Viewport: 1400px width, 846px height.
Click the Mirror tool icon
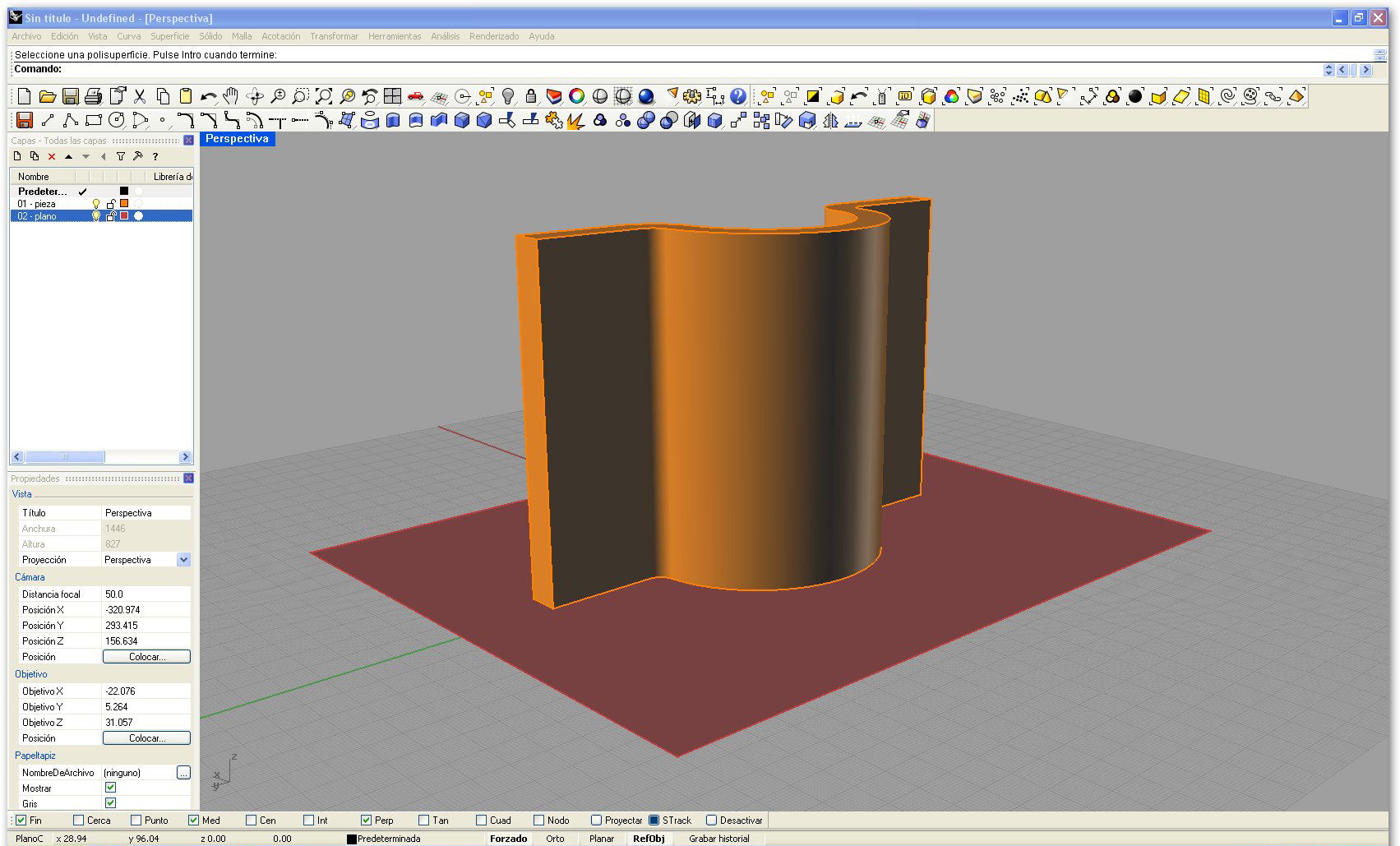[x=830, y=121]
